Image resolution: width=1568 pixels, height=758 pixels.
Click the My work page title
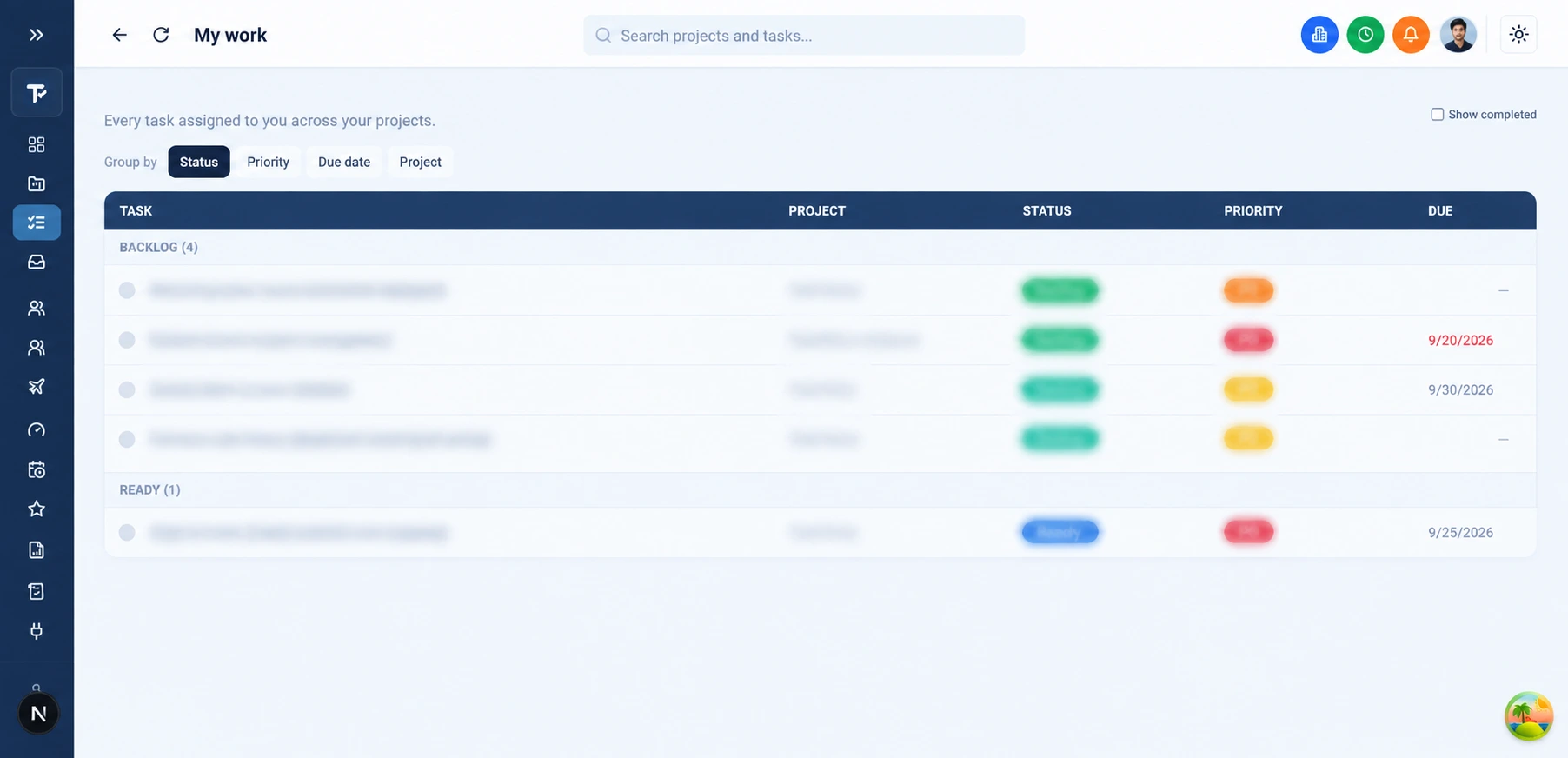(x=230, y=36)
